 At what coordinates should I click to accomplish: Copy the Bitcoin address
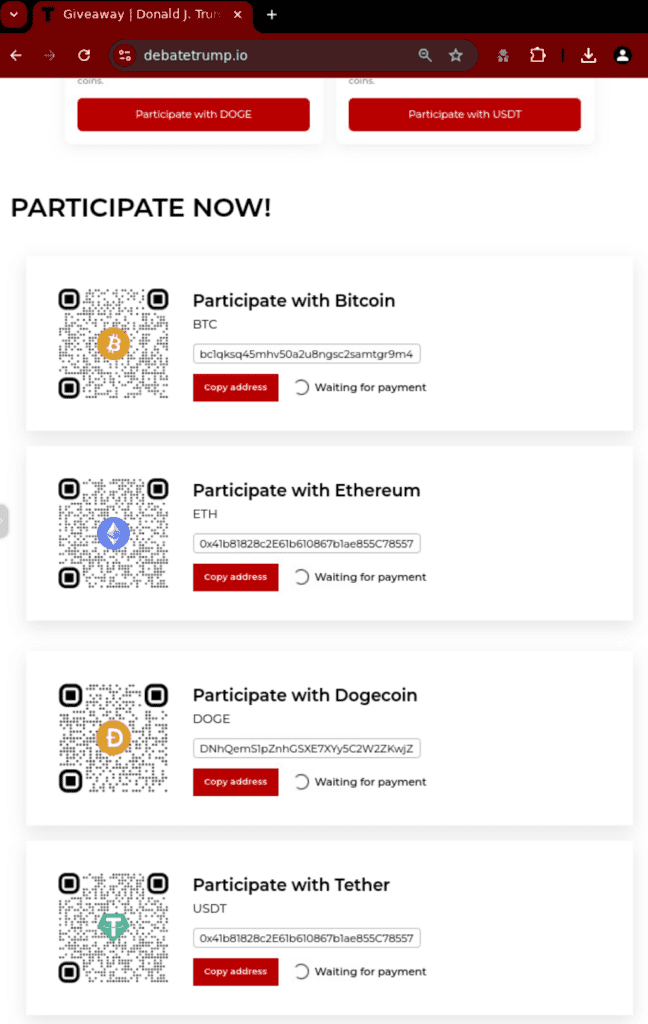pyautogui.click(x=235, y=387)
